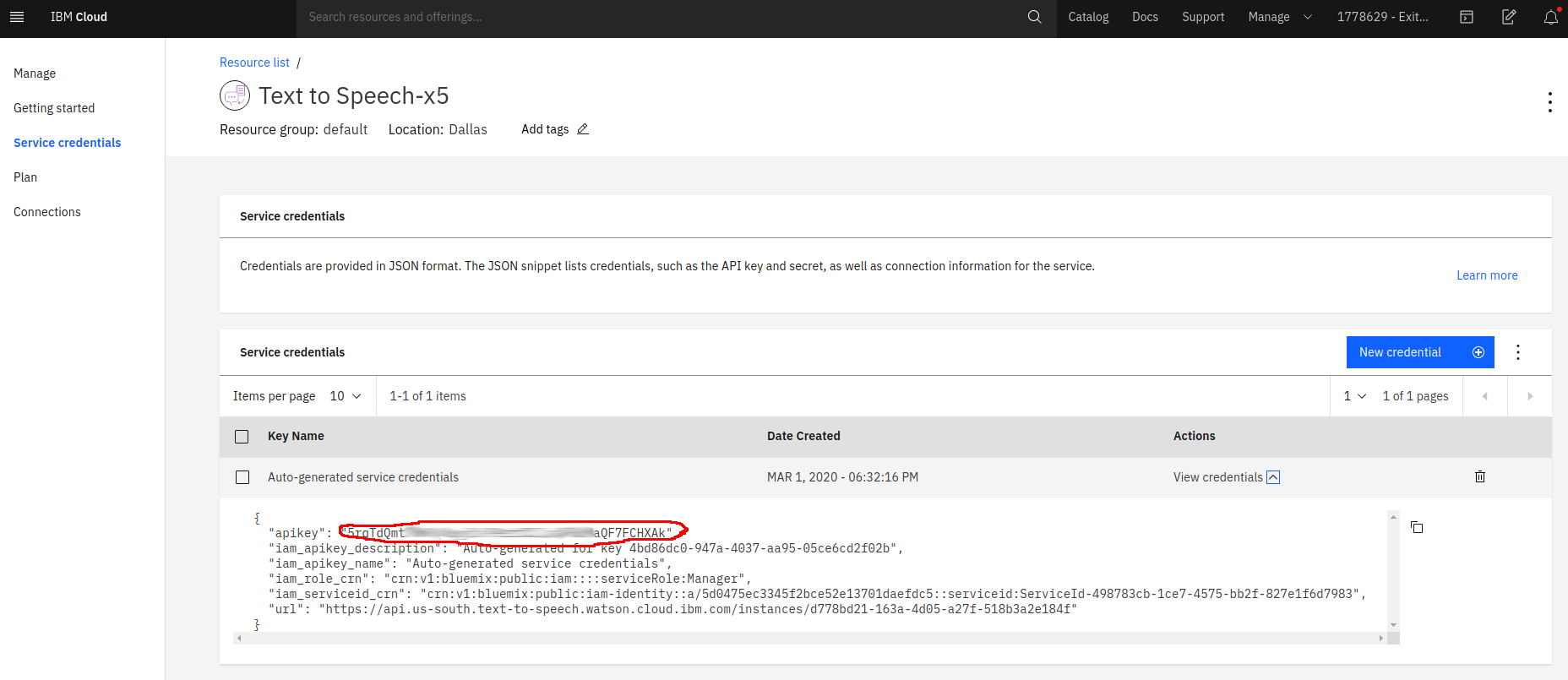
Task: Sort by the Key Name column header
Action: (296, 436)
